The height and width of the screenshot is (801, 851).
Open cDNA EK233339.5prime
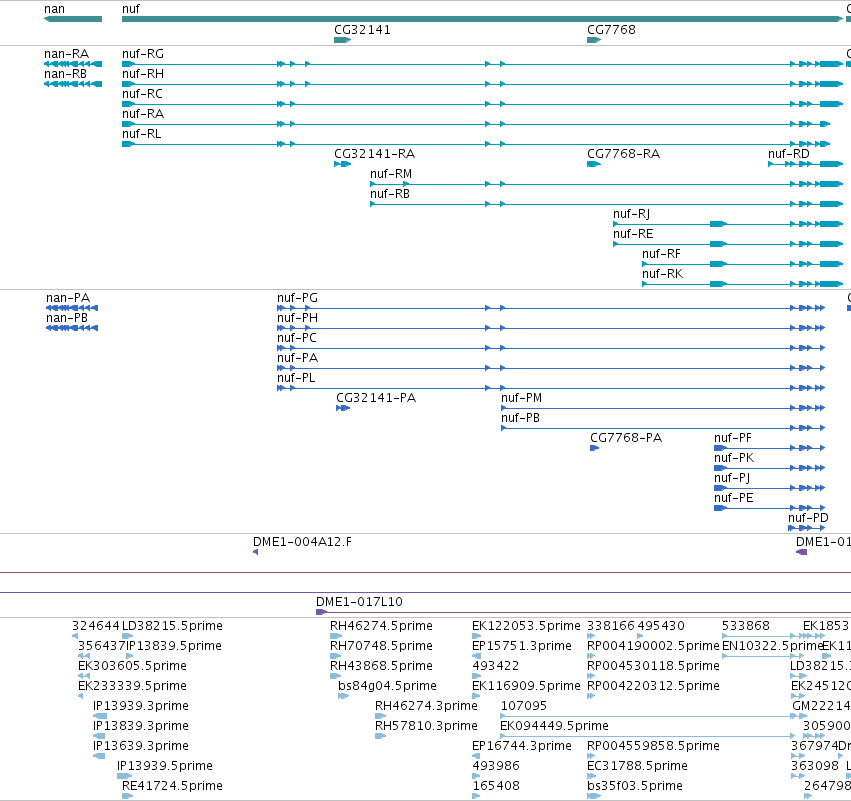coord(132,686)
